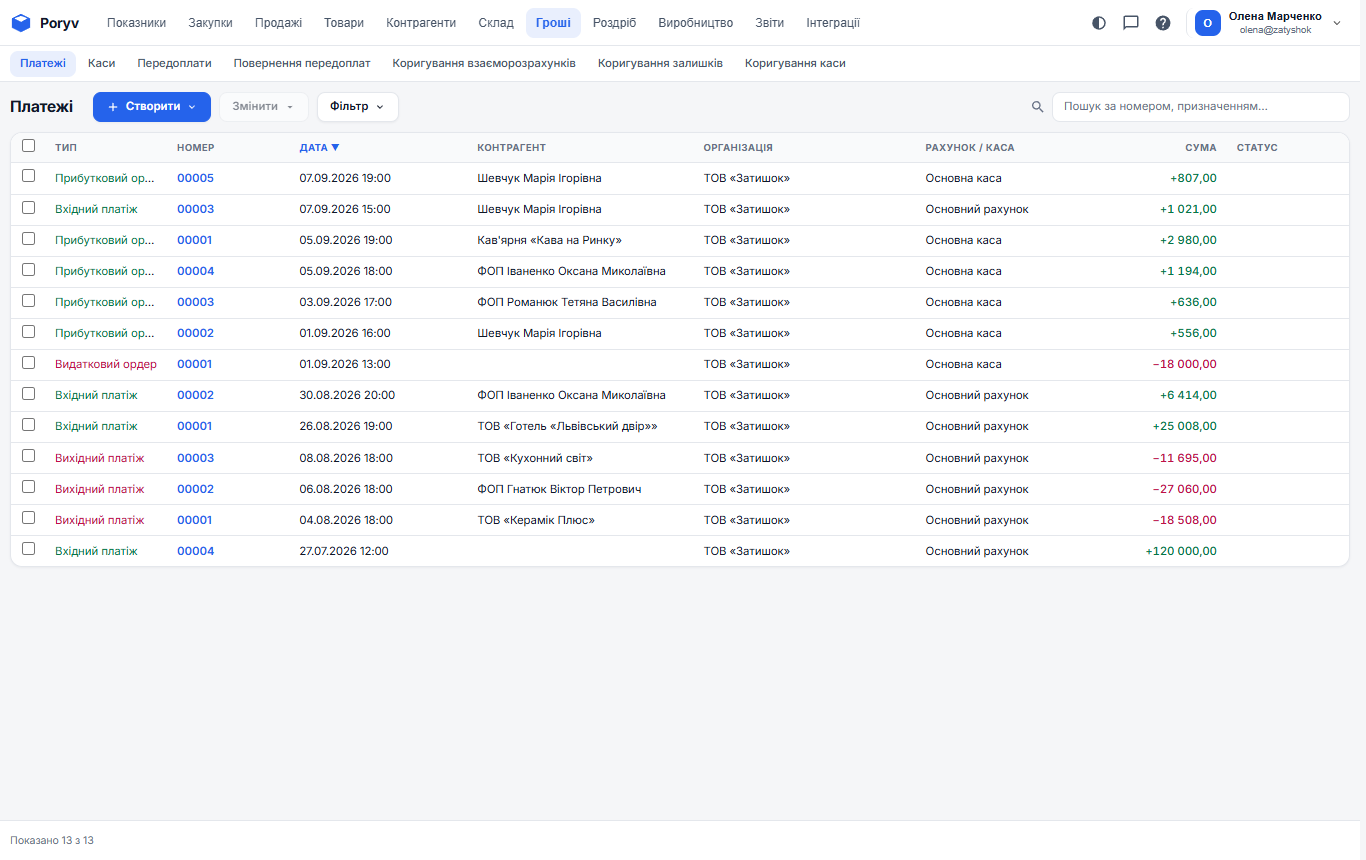Open the Змінити dropdown
Viewport: 1366px width, 860px height.
click(264, 107)
